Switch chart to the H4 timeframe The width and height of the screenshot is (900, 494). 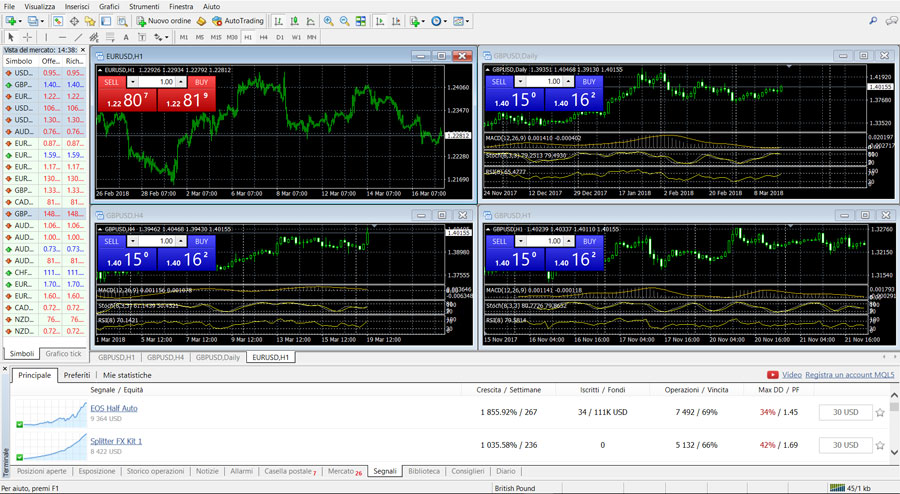point(264,37)
